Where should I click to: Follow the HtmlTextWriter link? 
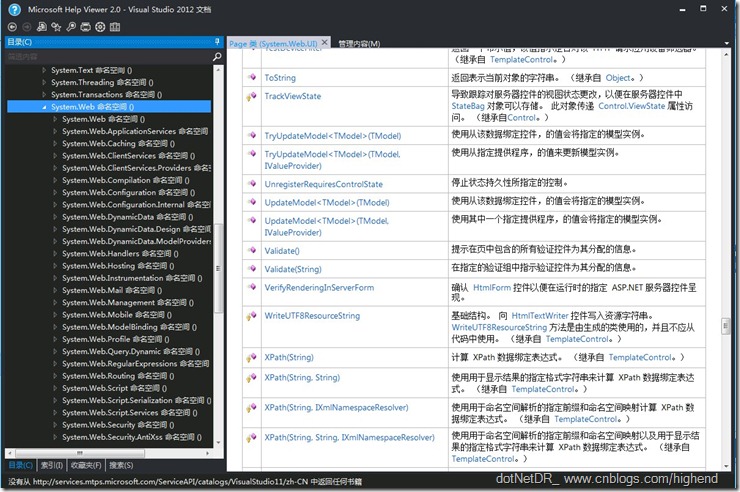click(x=540, y=316)
